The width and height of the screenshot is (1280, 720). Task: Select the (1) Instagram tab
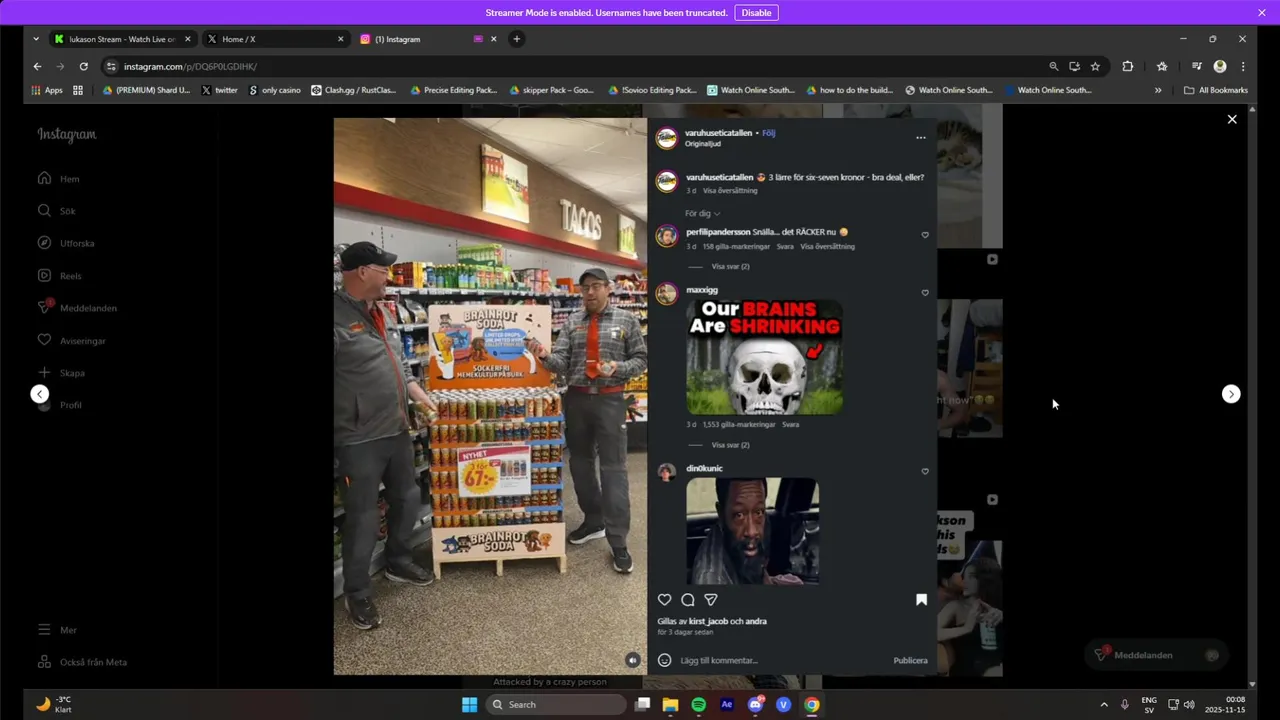point(427,39)
